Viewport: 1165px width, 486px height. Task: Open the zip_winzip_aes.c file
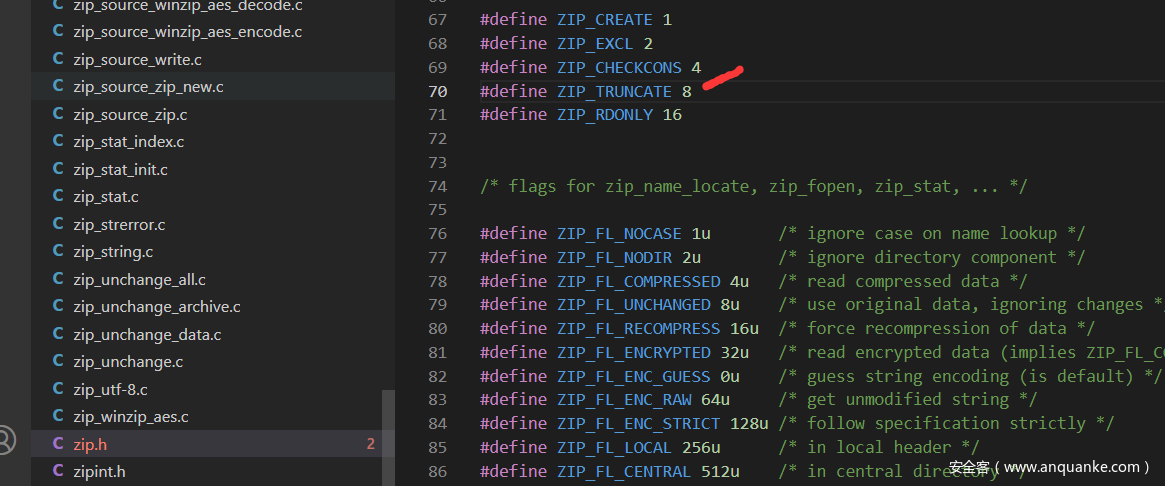(x=130, y=416)
